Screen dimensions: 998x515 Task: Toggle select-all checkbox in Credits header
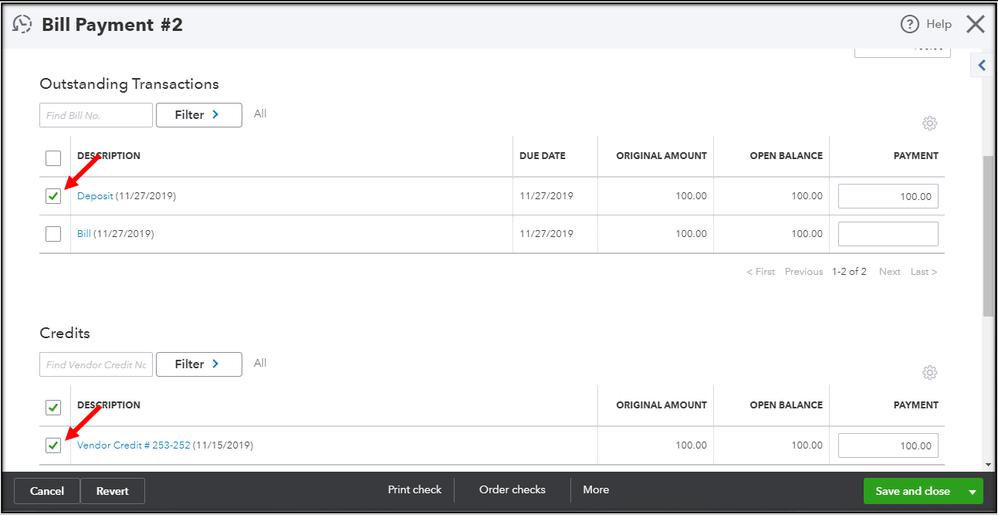tap(53, 407)
